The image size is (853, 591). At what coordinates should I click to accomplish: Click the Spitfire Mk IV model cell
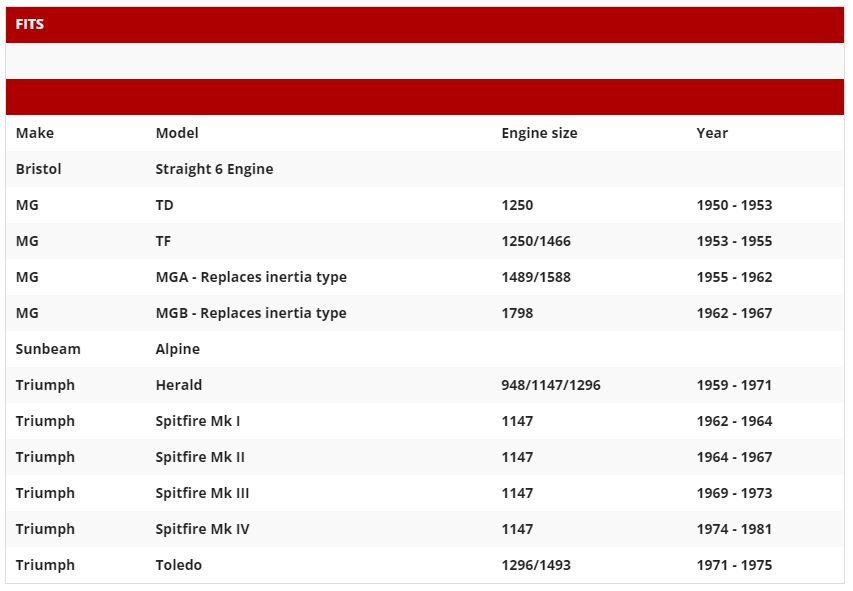click(202, 528)
